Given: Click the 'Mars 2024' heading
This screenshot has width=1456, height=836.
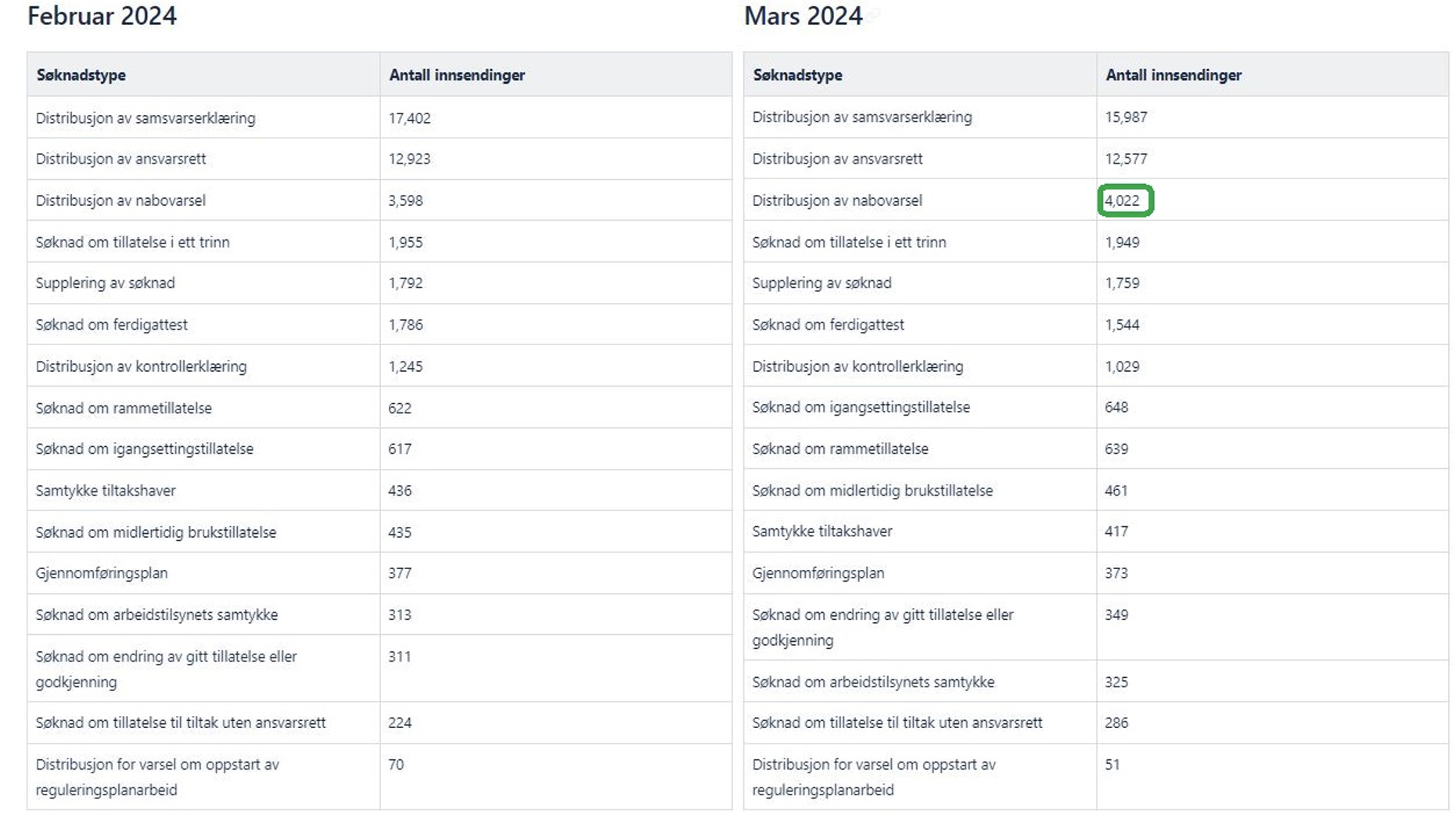Looking at the screenshot, I should coord(803,16).
